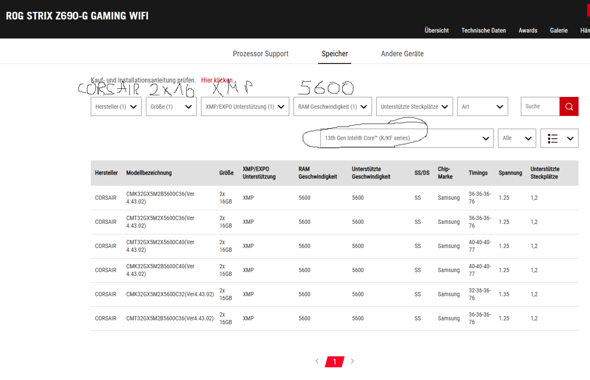
Task: Click the Suche input field
Action: click(x=540, y=106)
